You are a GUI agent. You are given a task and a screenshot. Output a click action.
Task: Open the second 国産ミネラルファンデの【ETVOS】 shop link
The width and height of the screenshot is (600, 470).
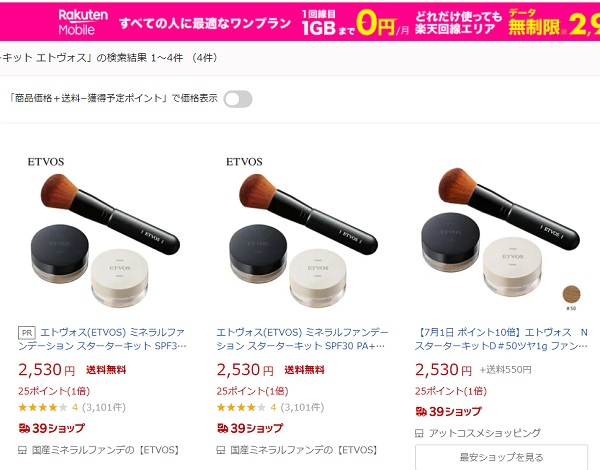coord(304,450)
